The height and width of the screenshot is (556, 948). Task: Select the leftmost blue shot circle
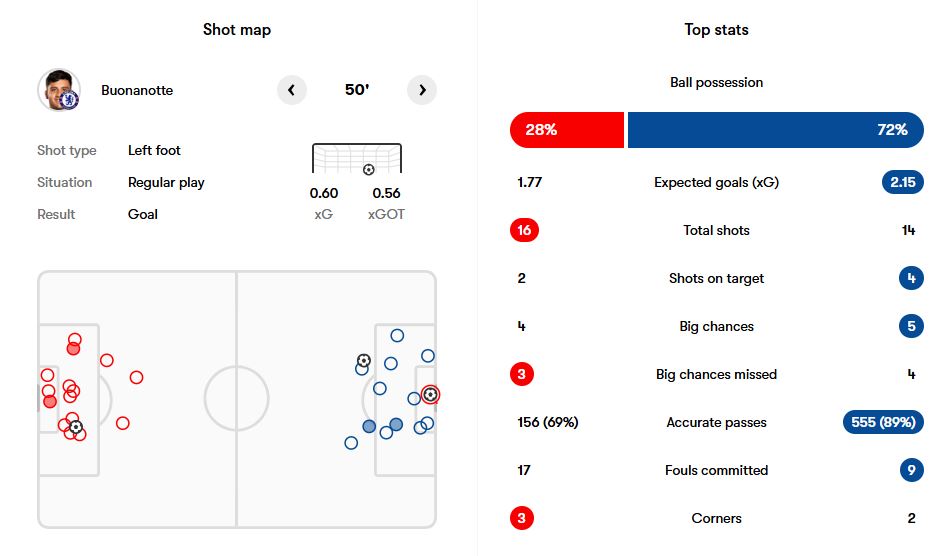coord(351,443)
